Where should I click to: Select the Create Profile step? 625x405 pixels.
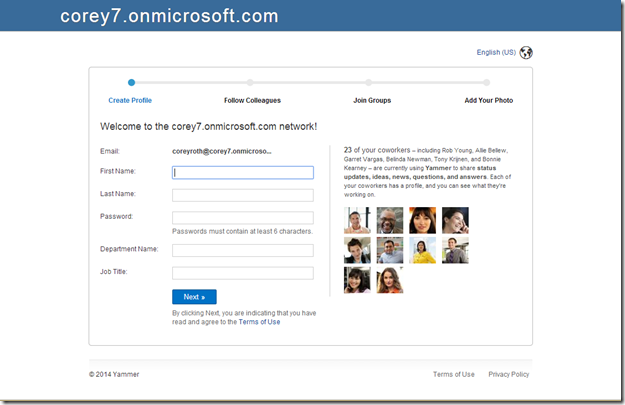tap(130, 100)
